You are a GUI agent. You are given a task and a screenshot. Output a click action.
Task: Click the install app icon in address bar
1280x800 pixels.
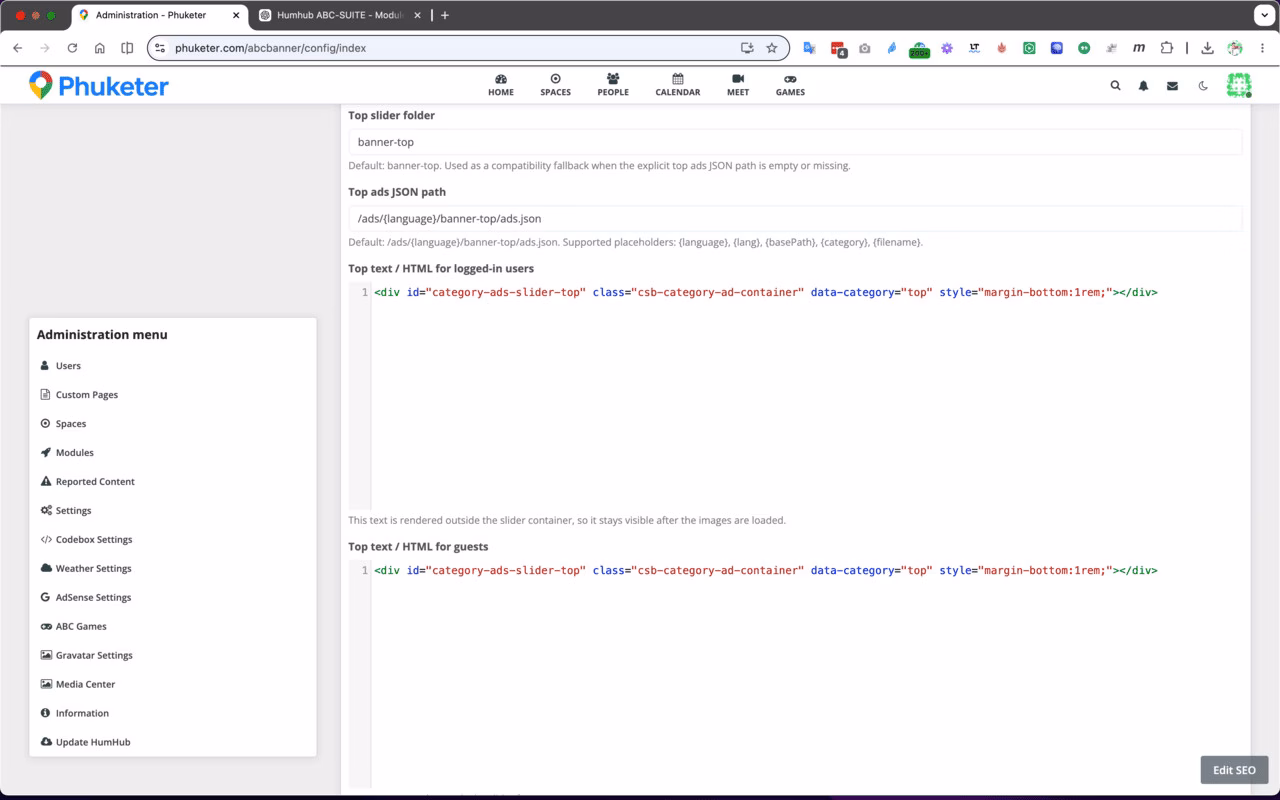click(x=746, y=48)
